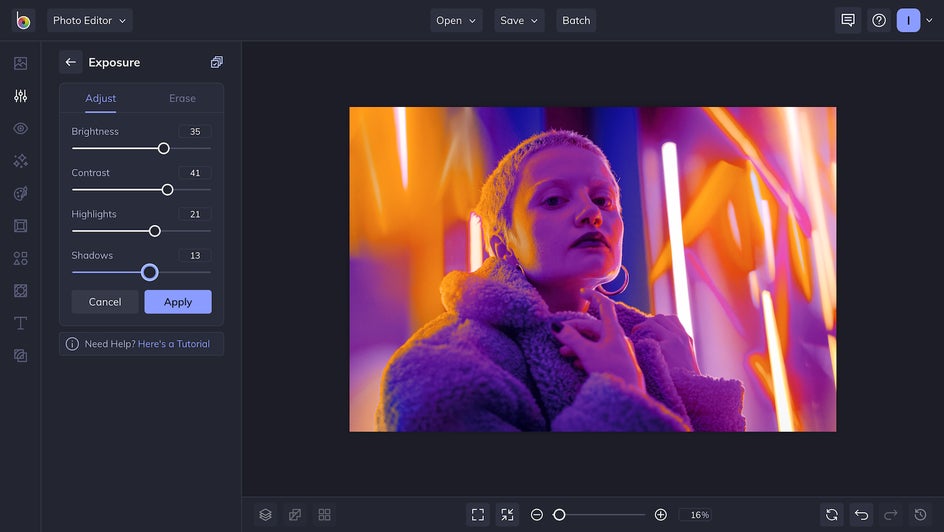Click the fit to screen icon

coord(478,515)
